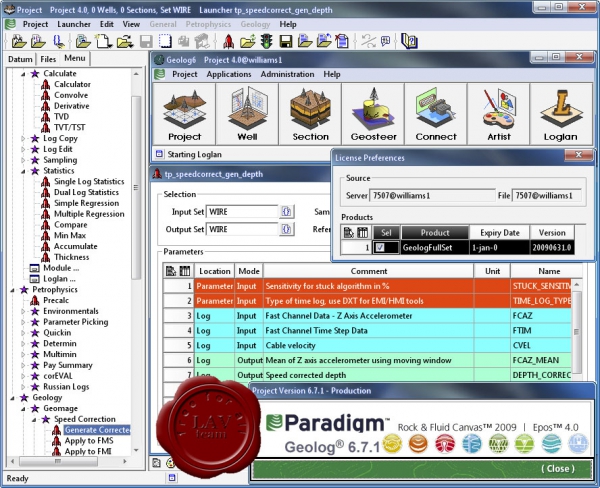Collapse the Speed Correction tree node
The height and width of the screenshot is (488, 600).
pyautogui.click(x=34, y=420)
